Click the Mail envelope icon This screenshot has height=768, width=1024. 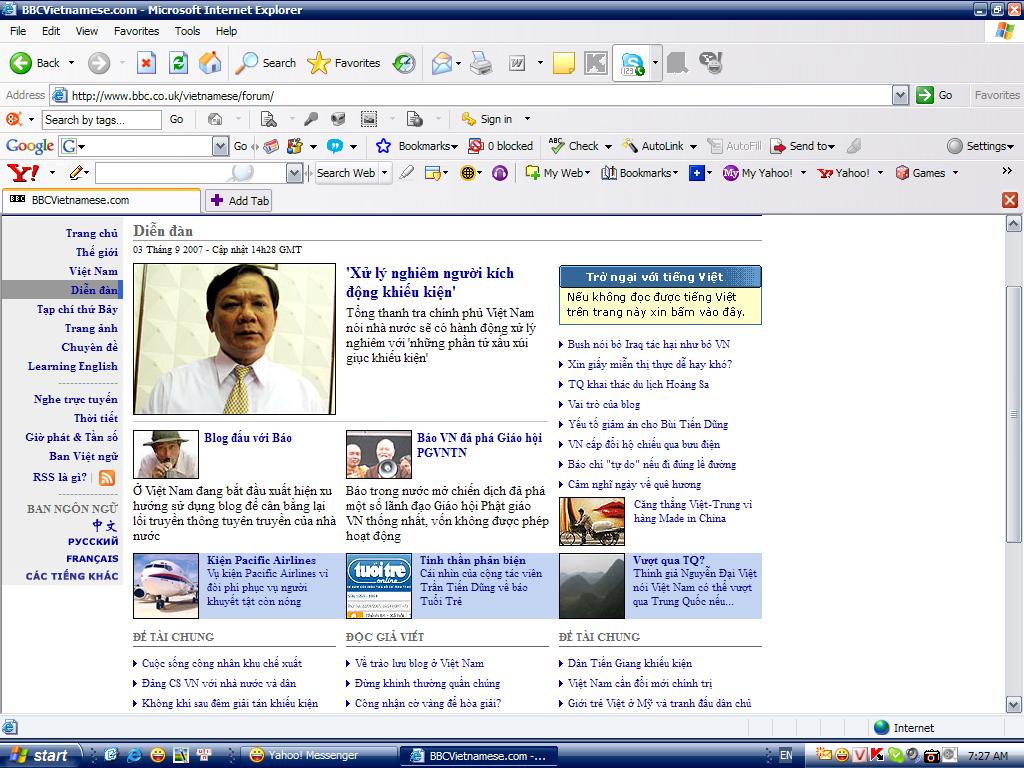[441, 63]
